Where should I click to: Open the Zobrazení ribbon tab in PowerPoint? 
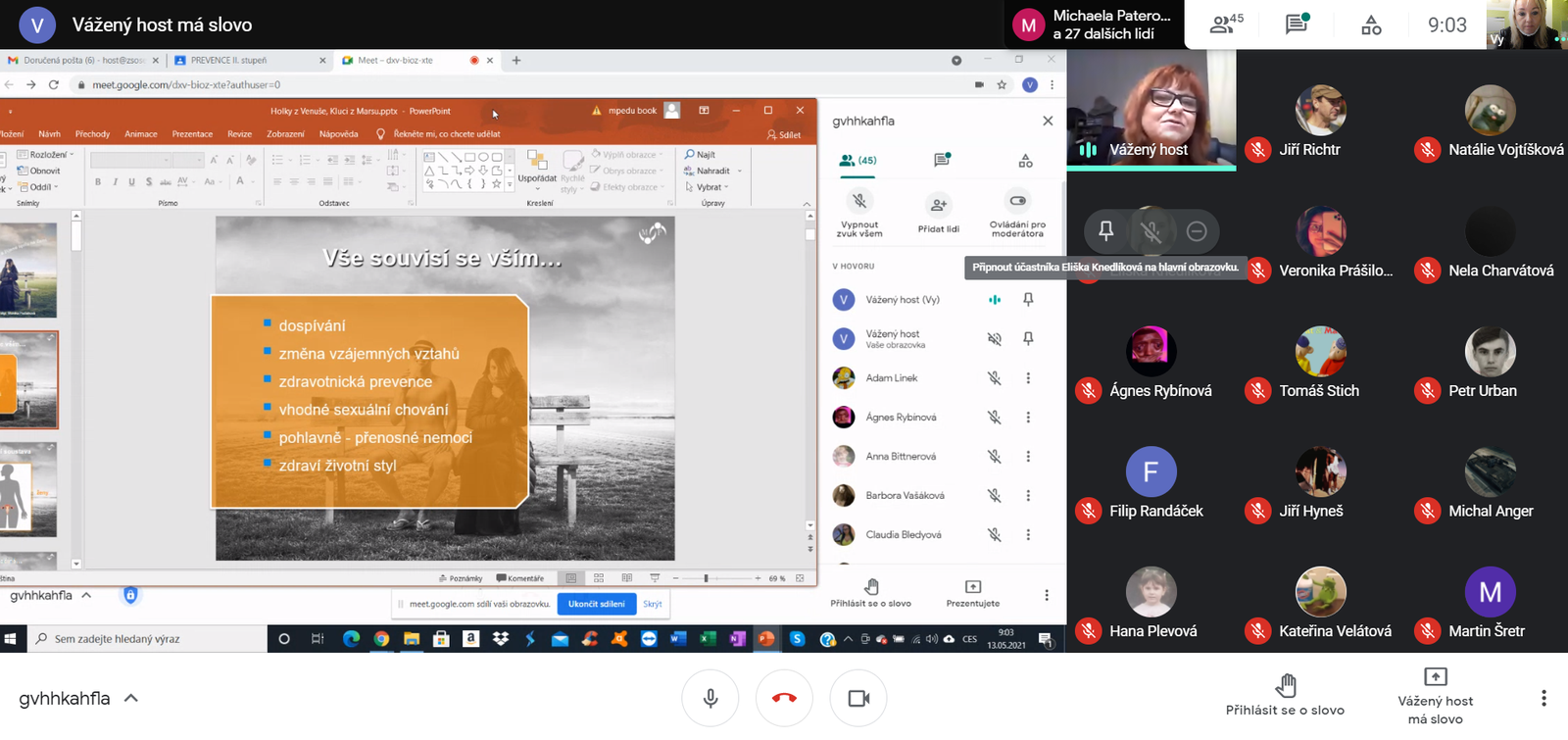click(x=285, y=134)
